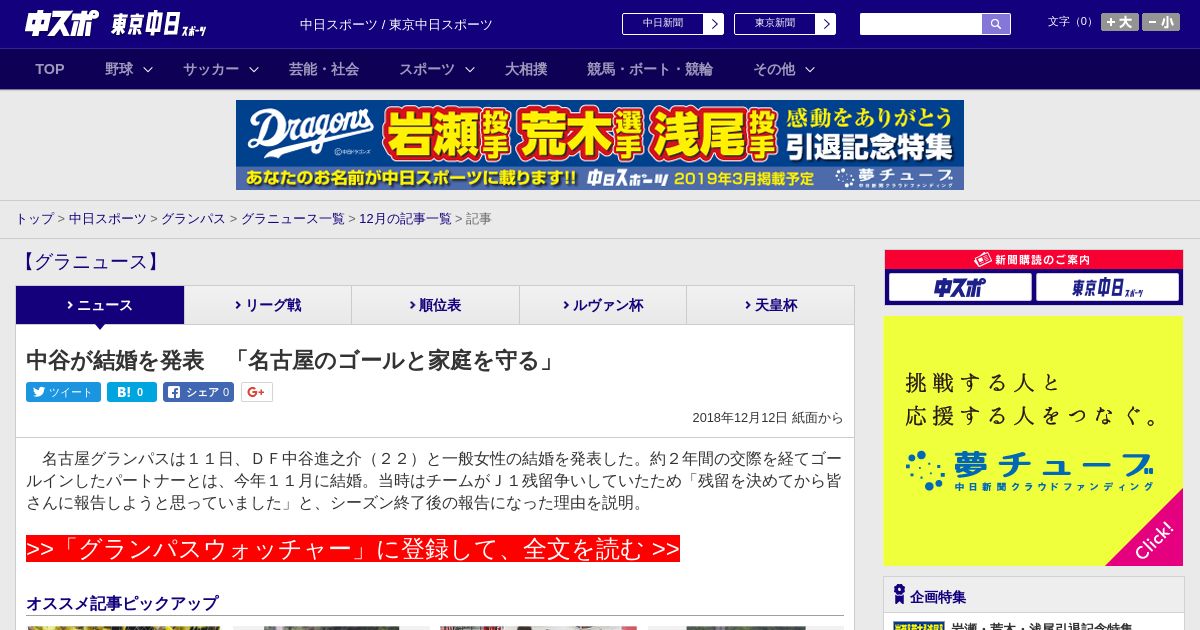1200x630 pixels.
Task: Expand the サッカー menu dropdown
Action: (x=221, y=69)
